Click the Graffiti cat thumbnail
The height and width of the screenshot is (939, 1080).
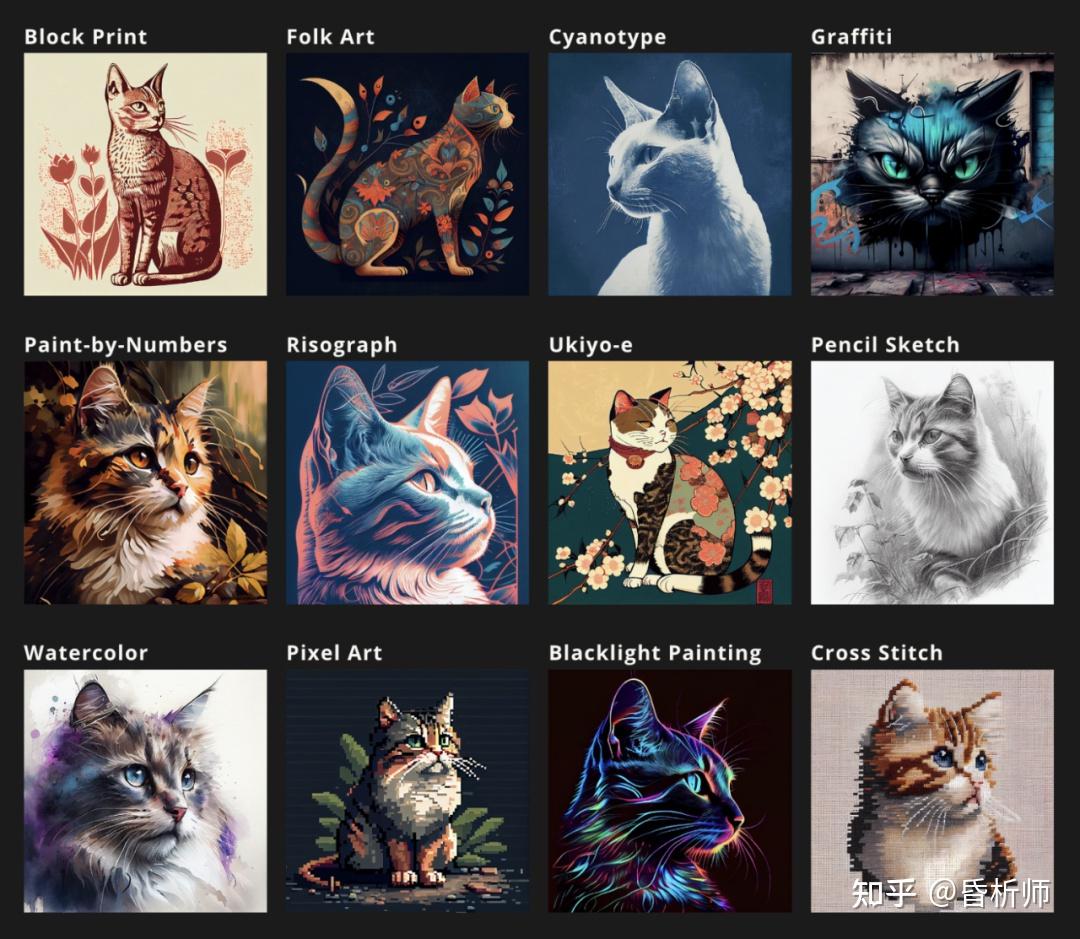(x=933, y=174)
